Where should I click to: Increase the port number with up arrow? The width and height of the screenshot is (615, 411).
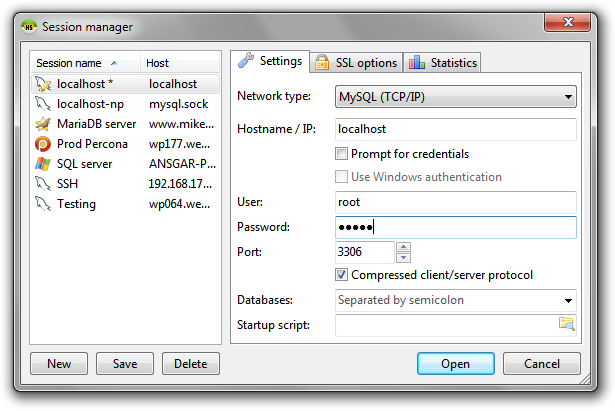[x=403, y=247]
